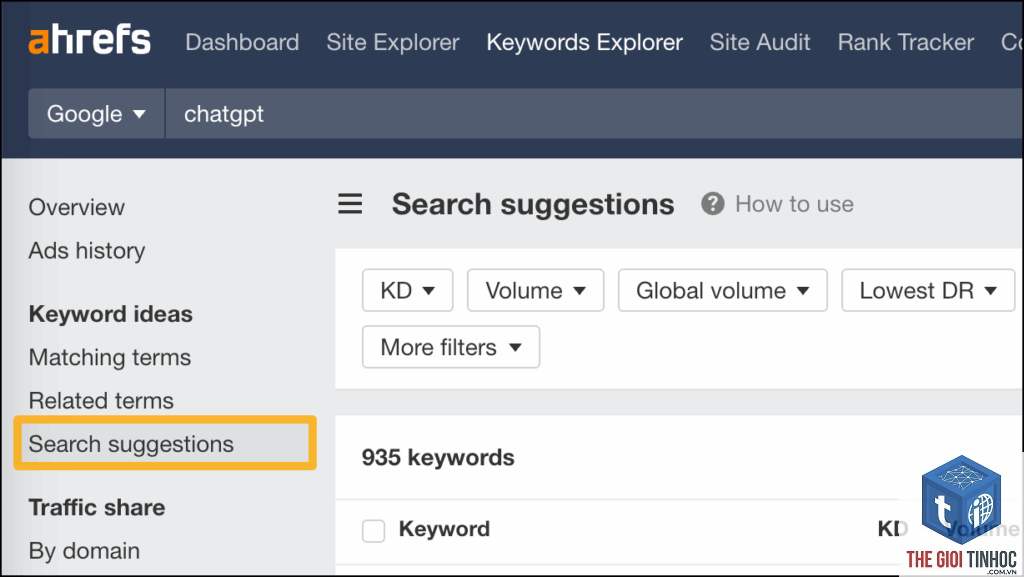
Task: Open the Global volume filter
Action: click(x=723, y=290)
